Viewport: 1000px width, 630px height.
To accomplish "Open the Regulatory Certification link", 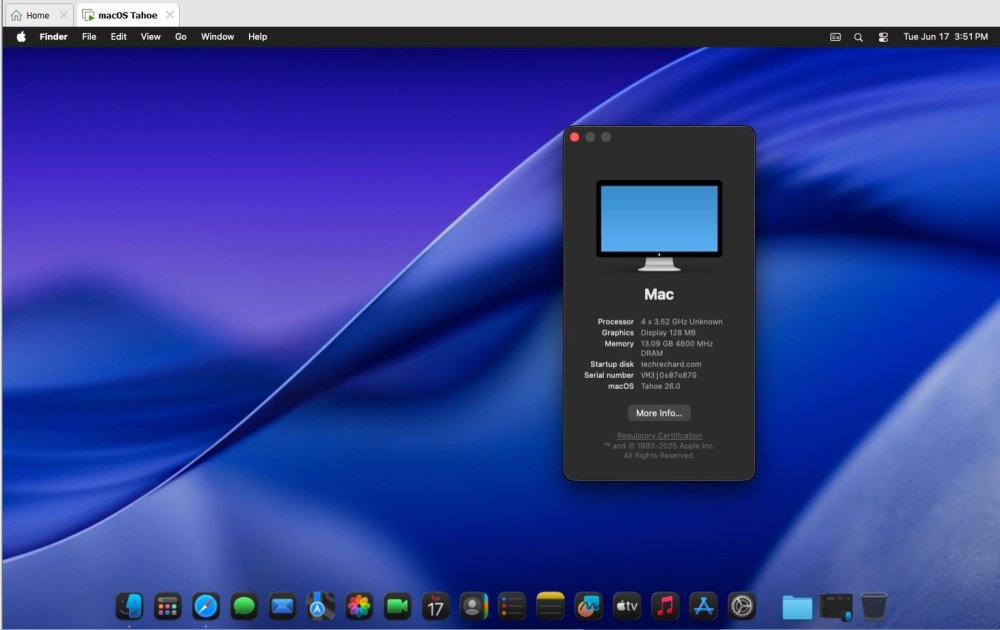I will pyautogui.click(x=659, y=436).
